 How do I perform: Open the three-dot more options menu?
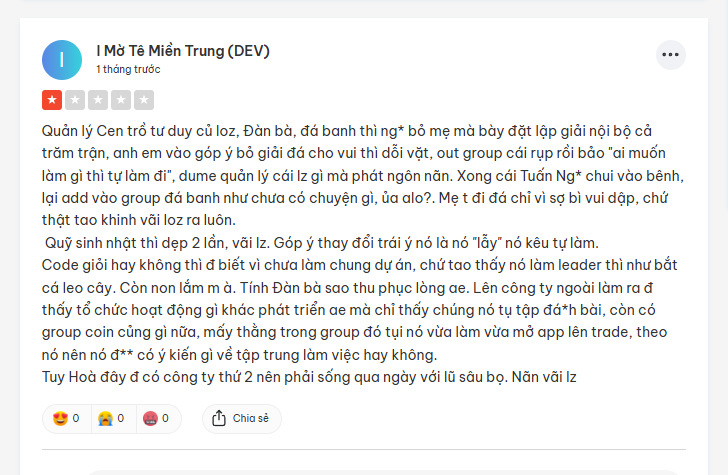670,55
